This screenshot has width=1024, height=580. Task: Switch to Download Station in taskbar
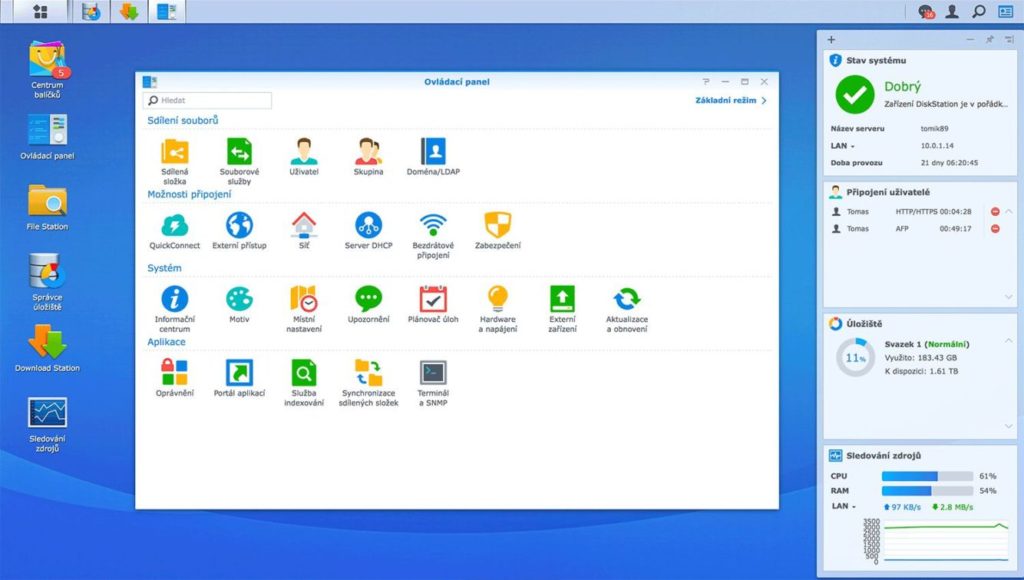pyautogui.click(x=129, y=11)
